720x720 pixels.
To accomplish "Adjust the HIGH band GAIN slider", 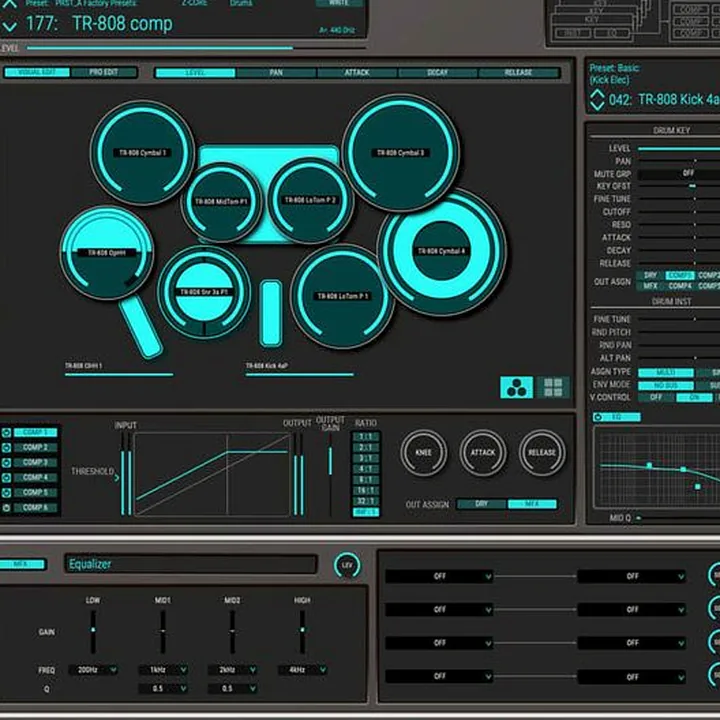I will pos(302,632).
